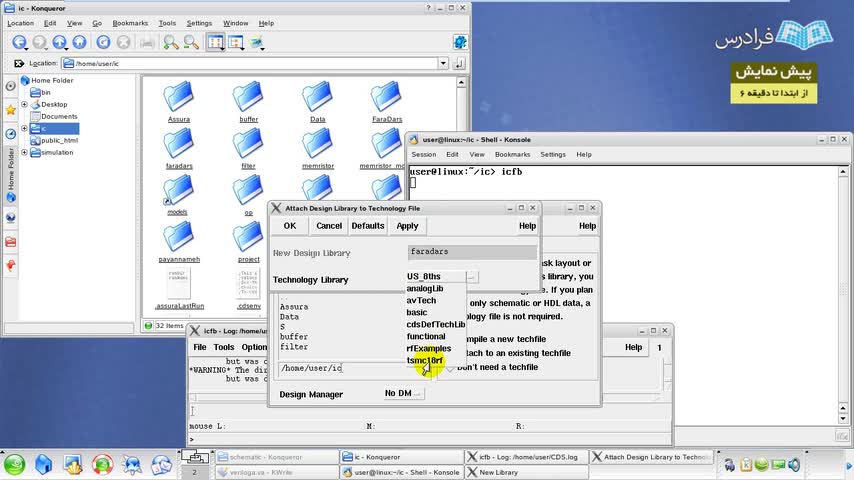
Task: Select Don't need a techfile option
Action: (x=497, y=367)
